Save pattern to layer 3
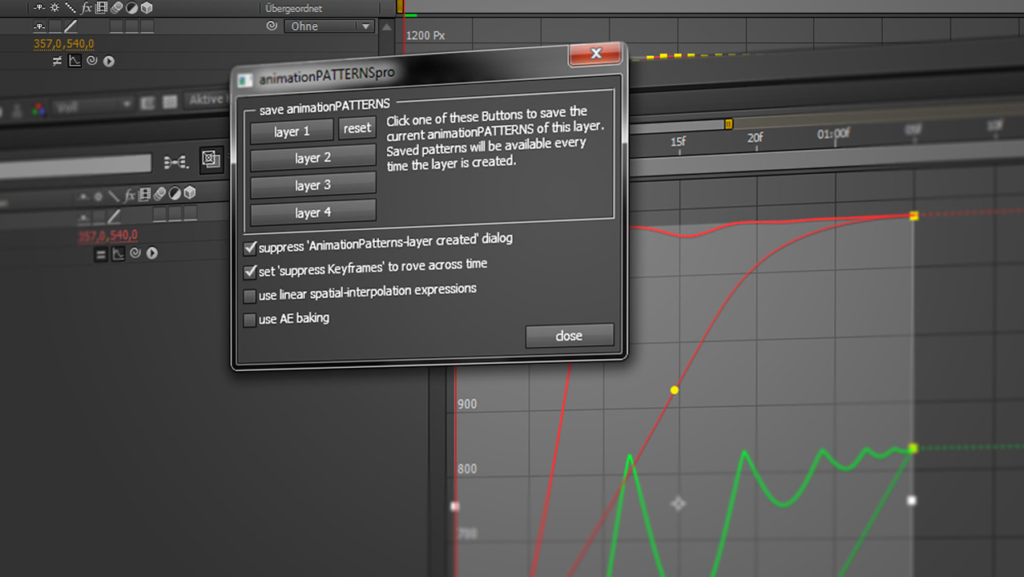 pos(312,185)
